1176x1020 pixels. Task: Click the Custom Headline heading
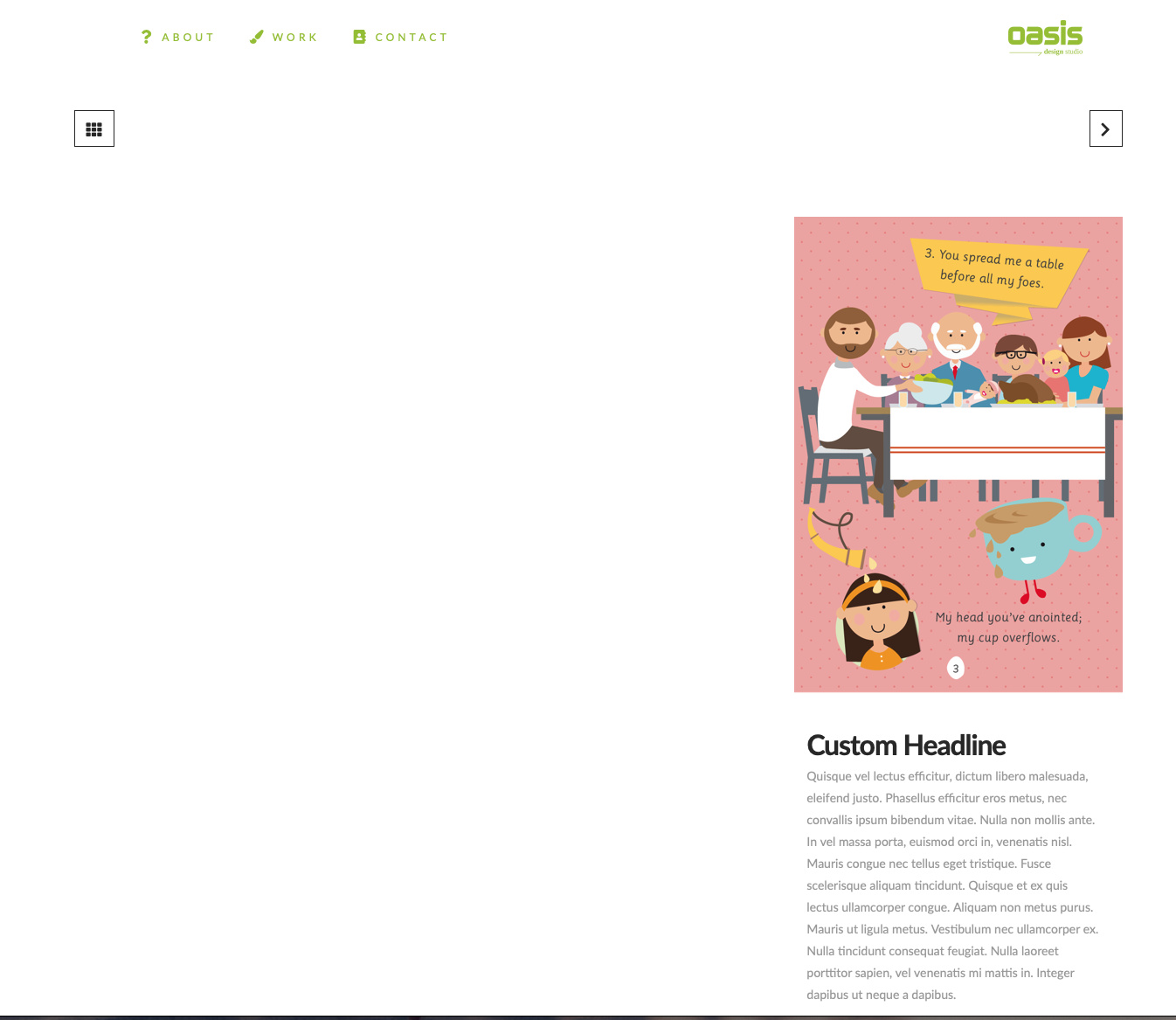coord(906,746)
